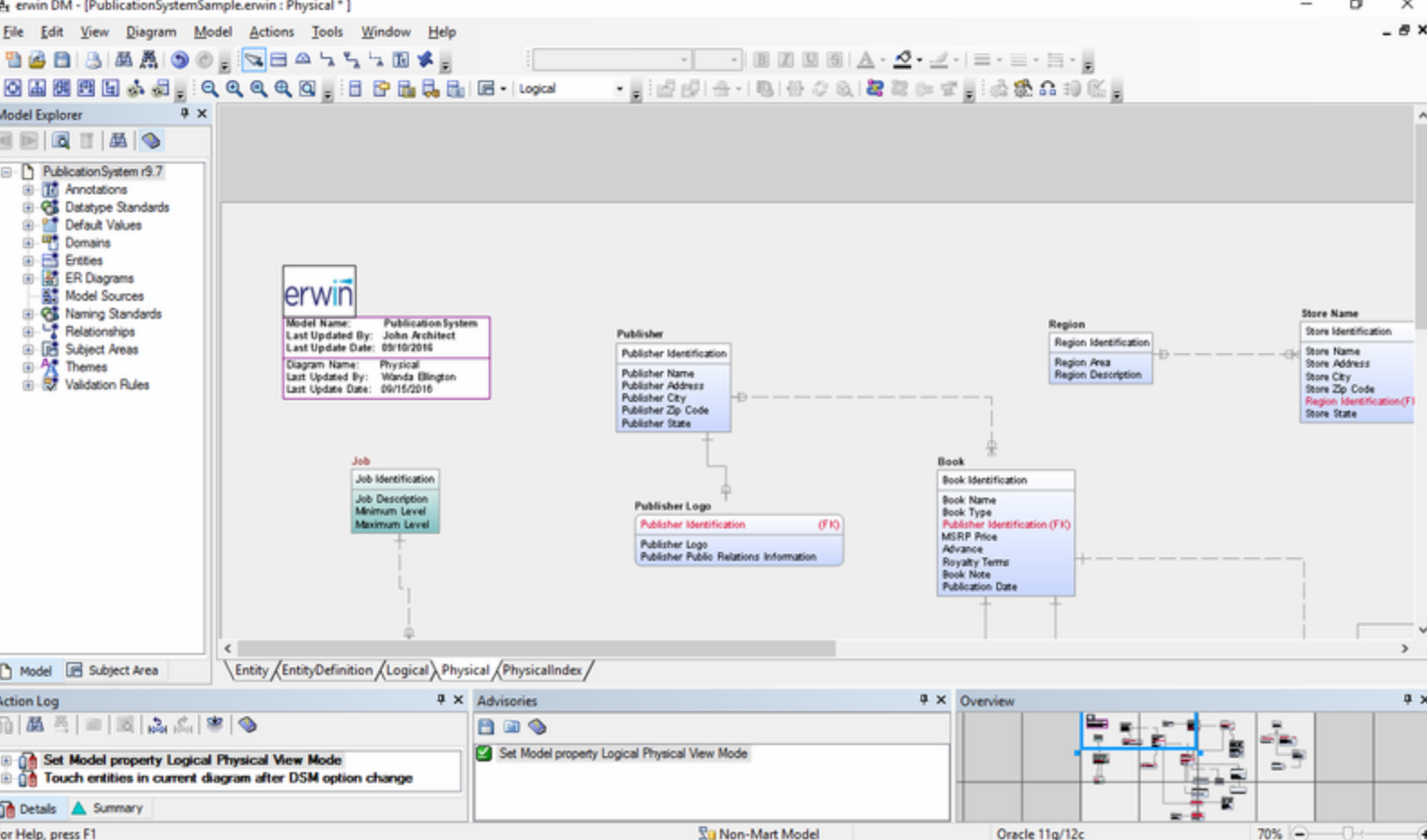Click the binoculars icon in Model Explorer
The width and height of the screenshot is (1427, 840).
coord(118,141)
